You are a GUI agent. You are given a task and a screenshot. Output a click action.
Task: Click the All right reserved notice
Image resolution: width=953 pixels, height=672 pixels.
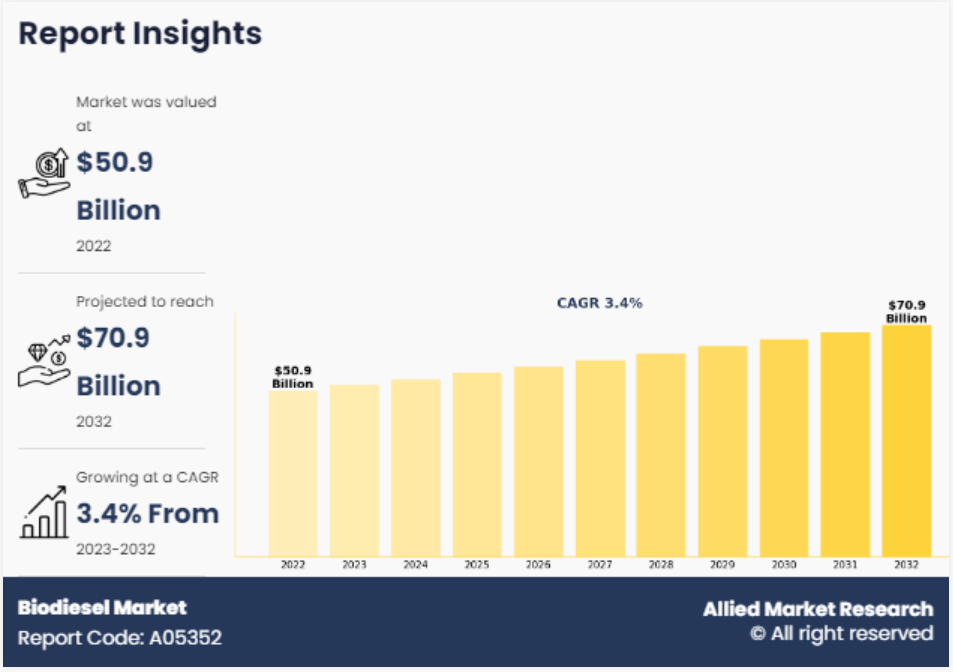(841, 634)
